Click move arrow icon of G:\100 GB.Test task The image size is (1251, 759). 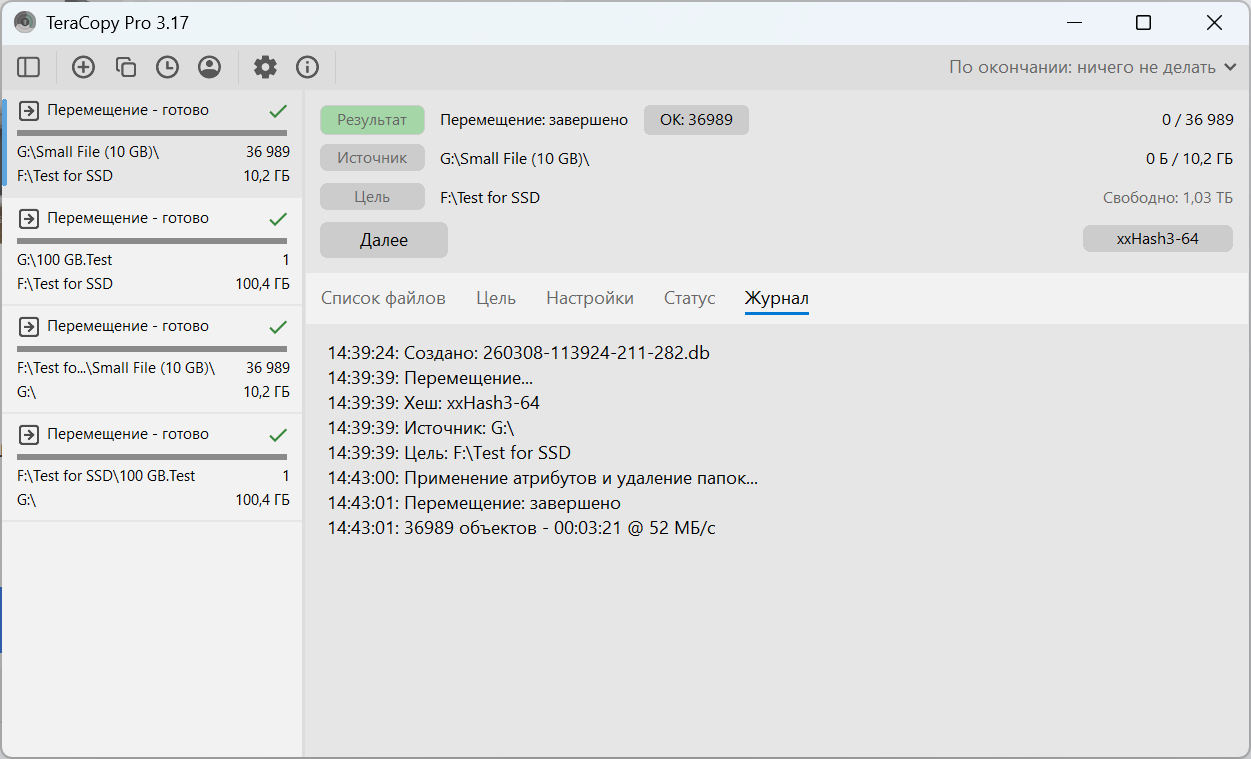point(29,218)
